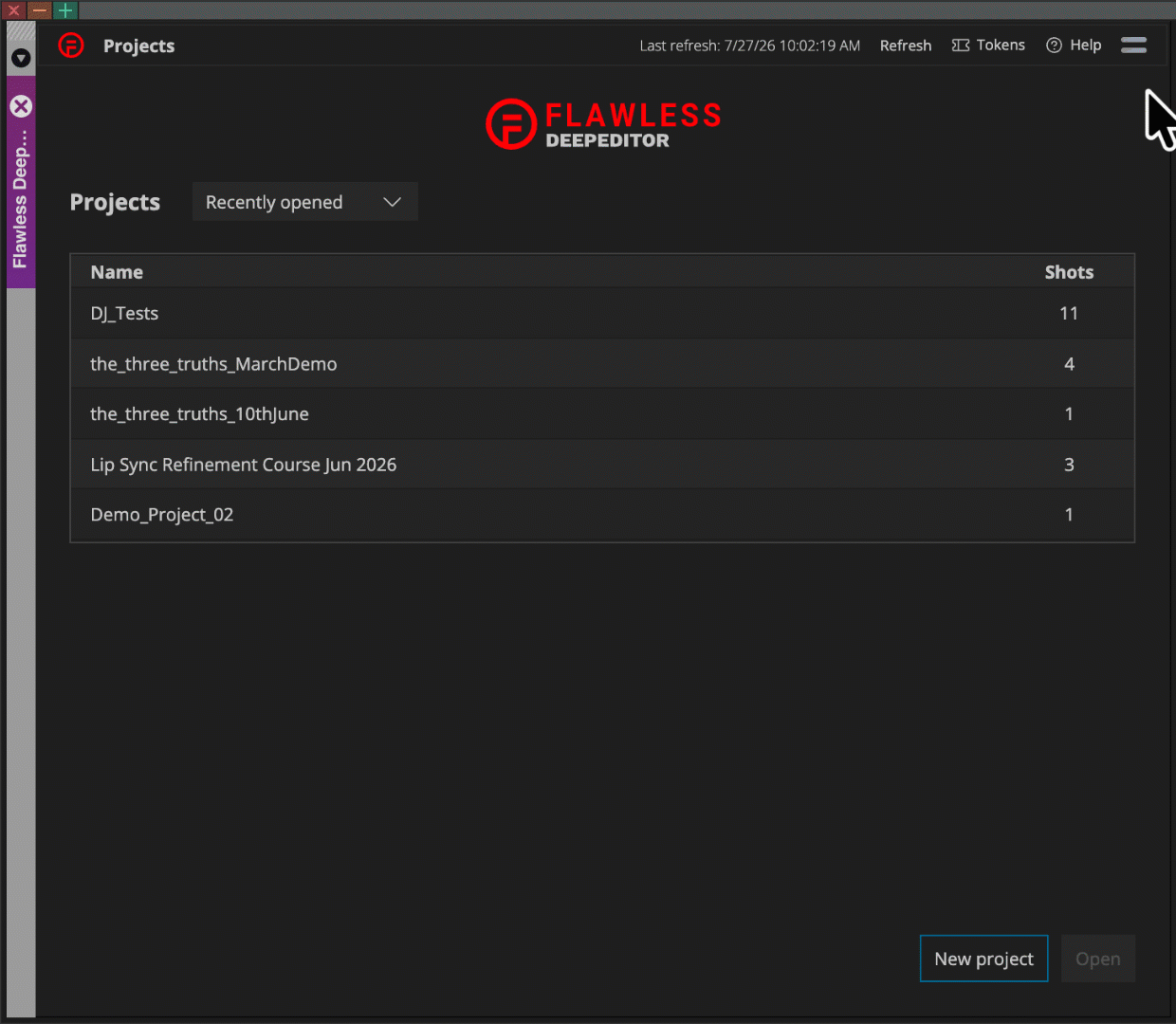Click the orange minimize window button
This screenshot has height=1024, width=1176.
pos(39,10)
